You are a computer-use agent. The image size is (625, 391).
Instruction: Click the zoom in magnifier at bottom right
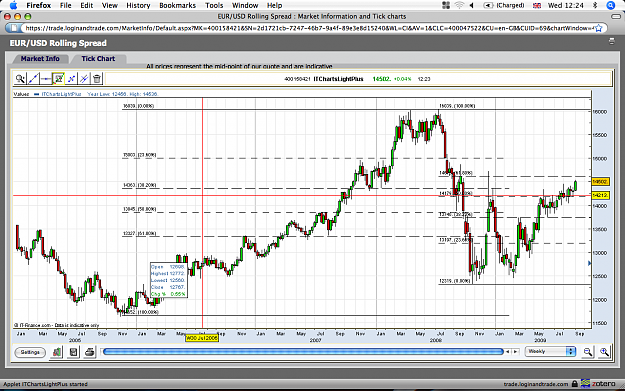coord(604,352)
